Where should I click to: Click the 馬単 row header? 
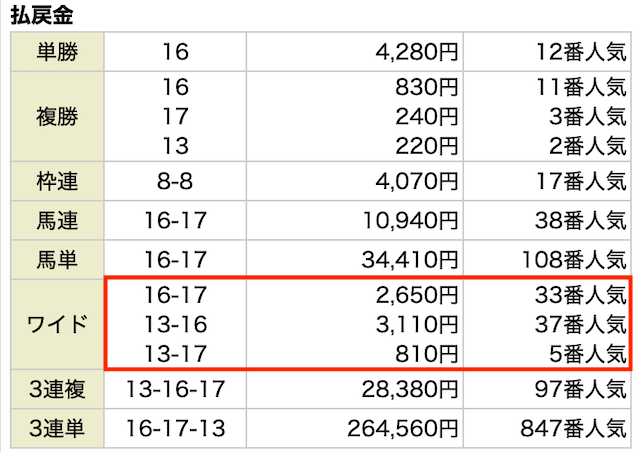coord(57,259)
